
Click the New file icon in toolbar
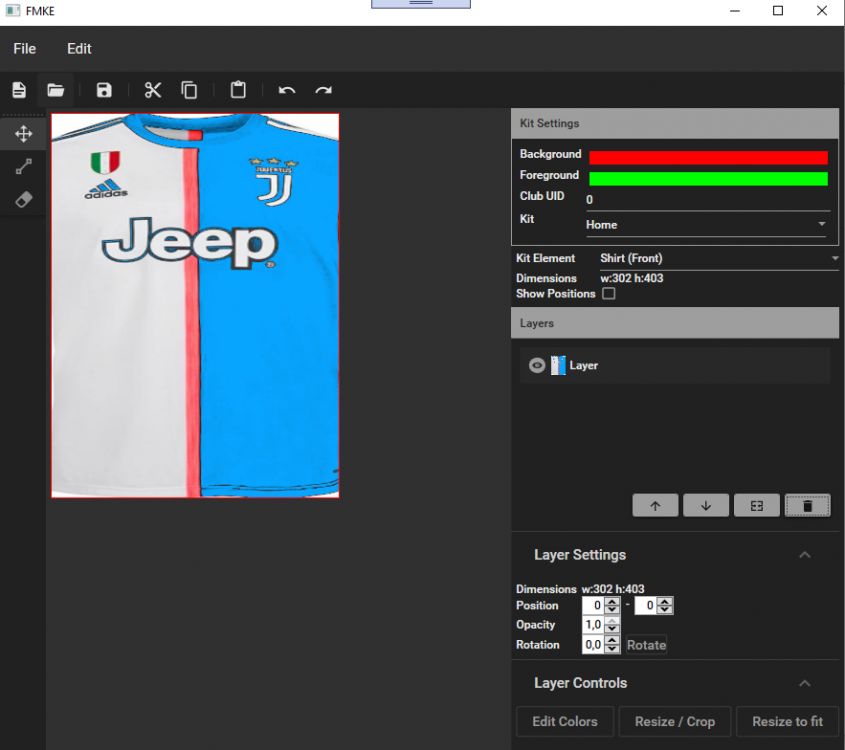pos(19,90)
